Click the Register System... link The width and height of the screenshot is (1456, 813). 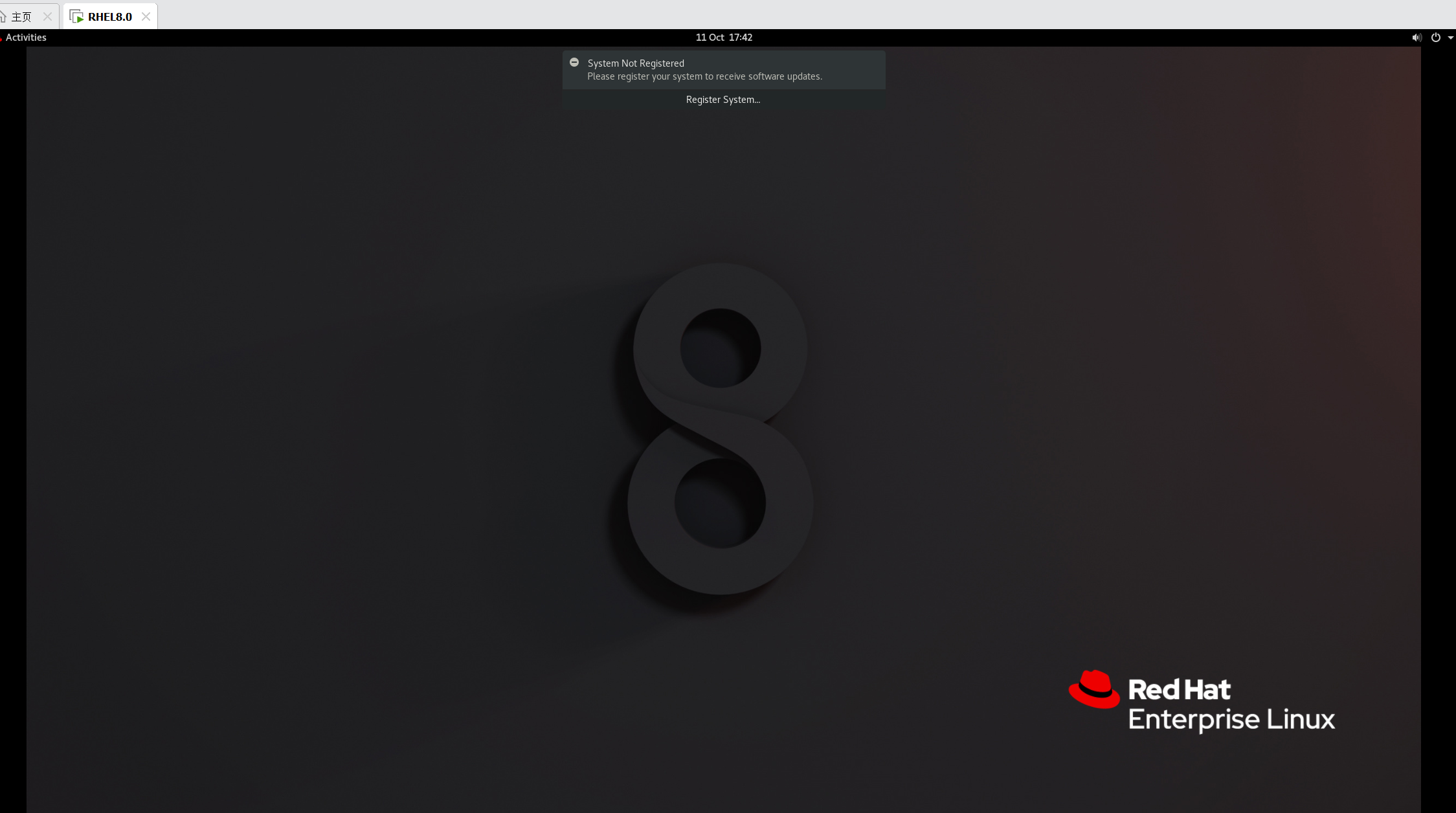click(723, 99)
